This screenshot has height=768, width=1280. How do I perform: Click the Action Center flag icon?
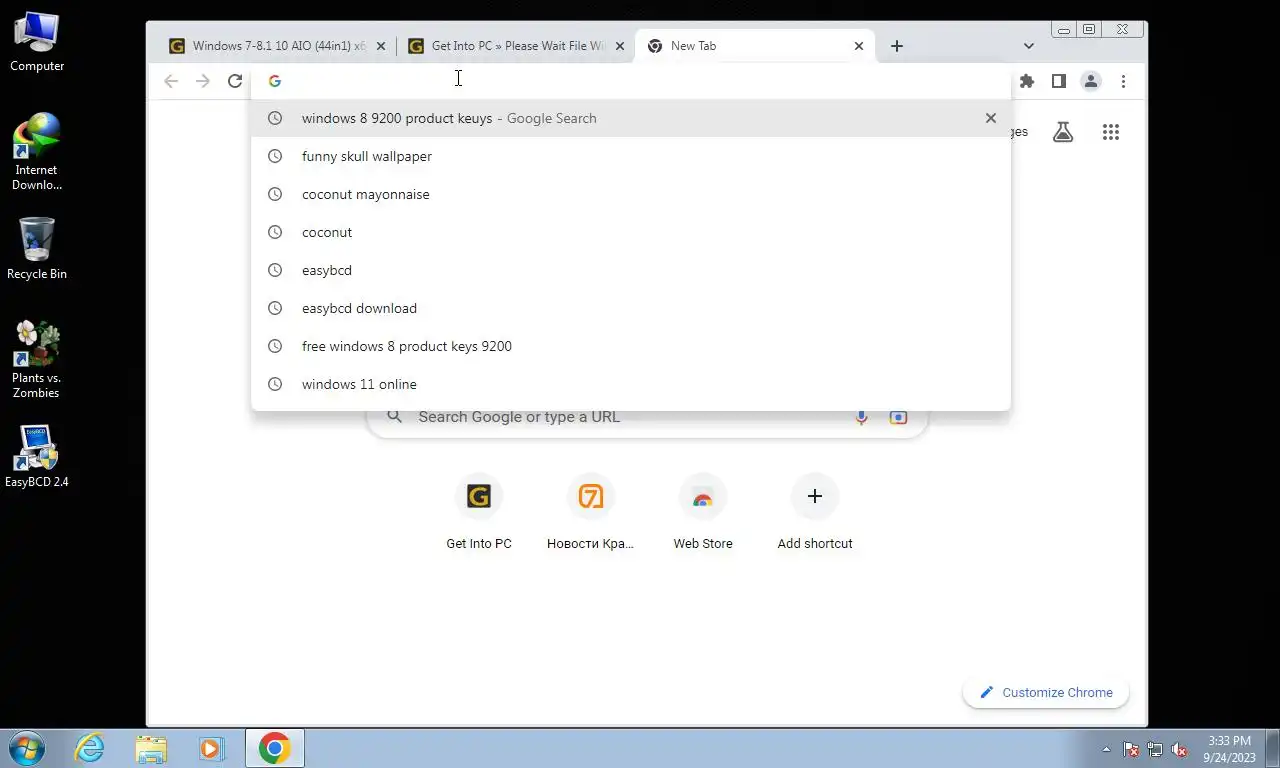[x=1131, y=748]
